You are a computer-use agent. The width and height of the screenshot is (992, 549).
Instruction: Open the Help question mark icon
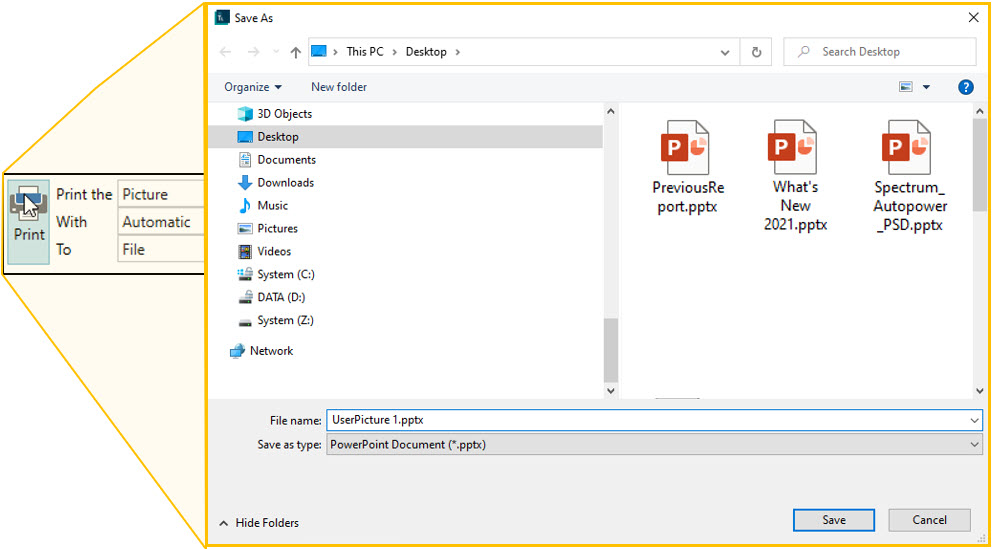(x=965, y=87)
